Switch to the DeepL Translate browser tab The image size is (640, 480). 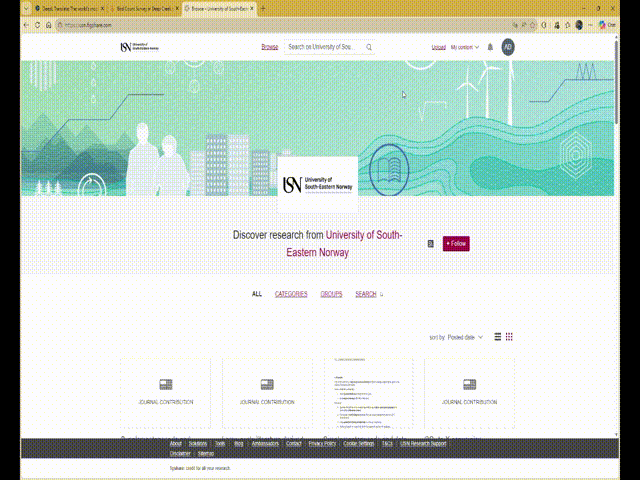coord(69,9)
